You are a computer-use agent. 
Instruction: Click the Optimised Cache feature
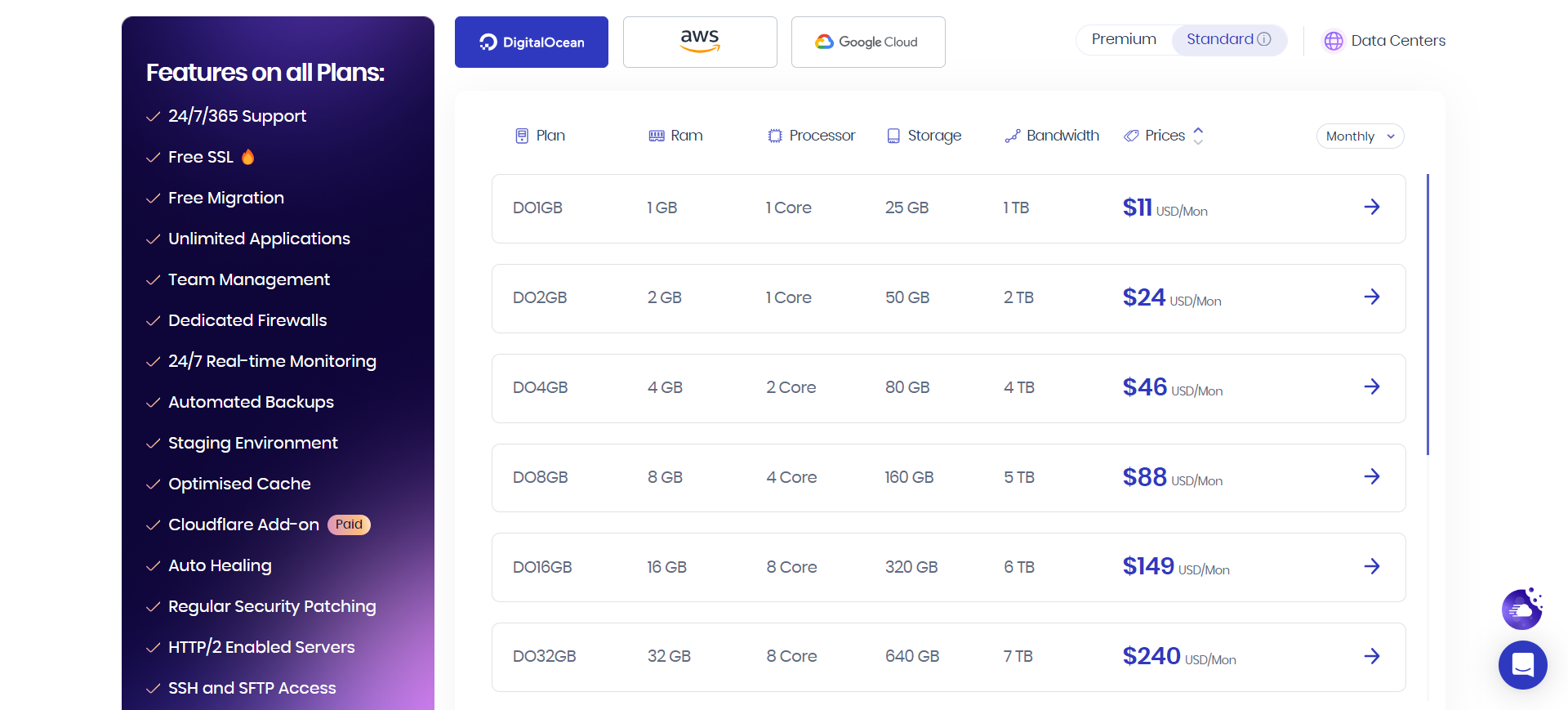[239, 484]
